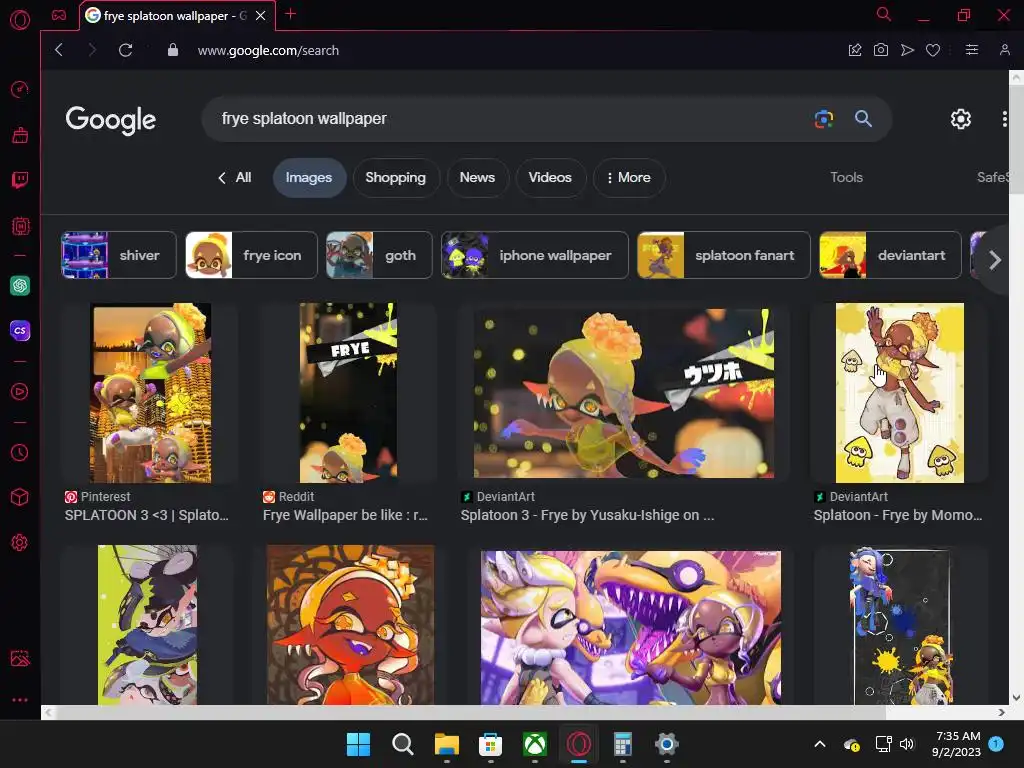Open the image gallery icon in sidebar
Viewport: 1024px width, 768px height.
click(x=20, y=658)
